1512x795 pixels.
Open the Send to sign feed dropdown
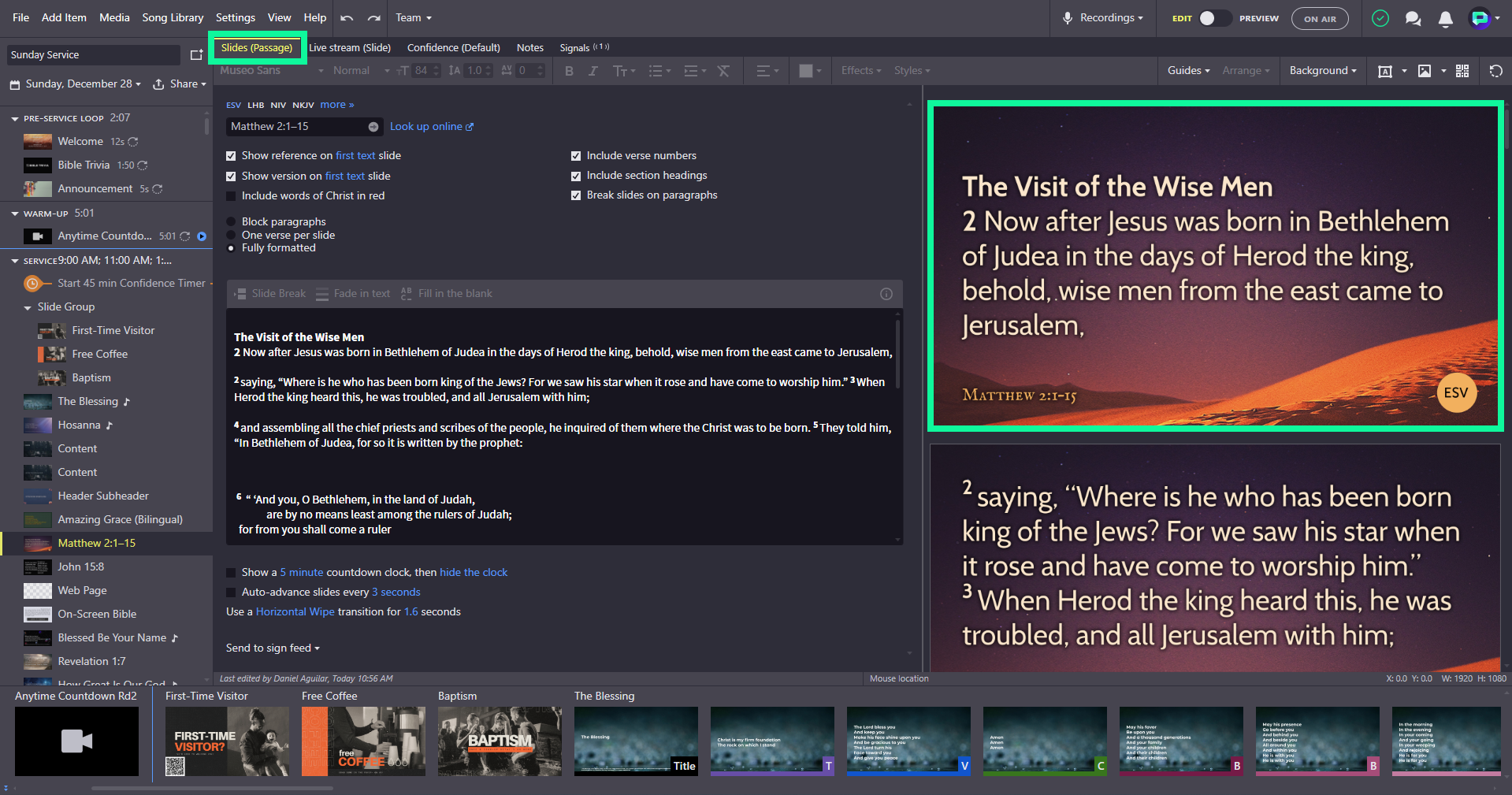(x=273, y=648)
